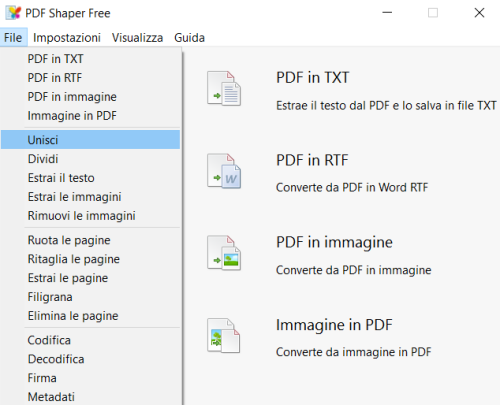Select the highlighted Unisci menu entry
The image size is (500, 405).
point(90,140)
